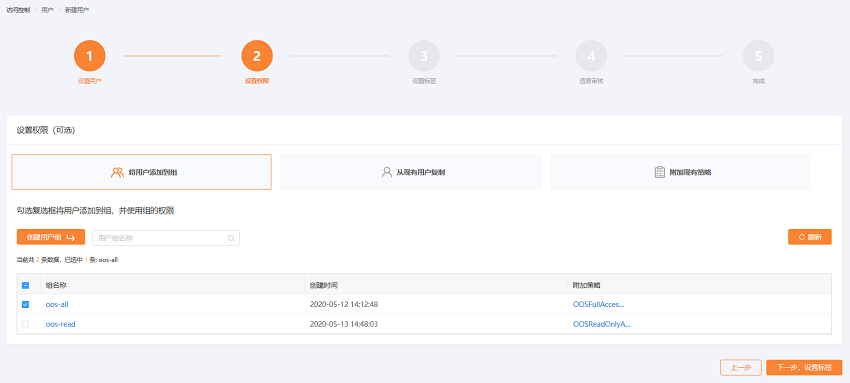850x383 pixels.
Task: Open the OOSReadOnlyA... policy link
Action: pyautogui.click(x=602, y=324)
